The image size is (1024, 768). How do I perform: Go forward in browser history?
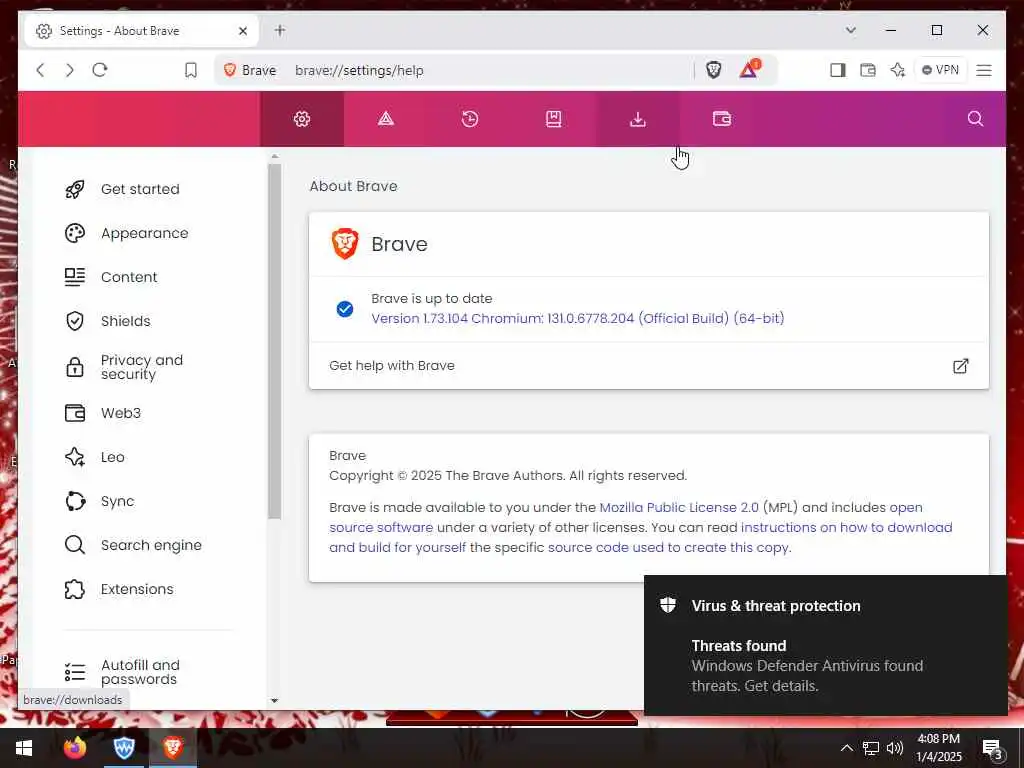coord(70,70)
